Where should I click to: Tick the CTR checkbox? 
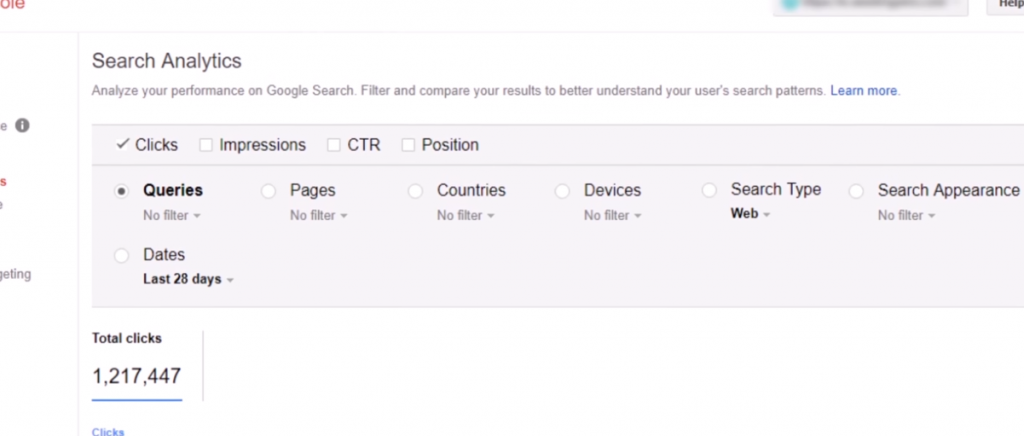click(x=334, y=145)
